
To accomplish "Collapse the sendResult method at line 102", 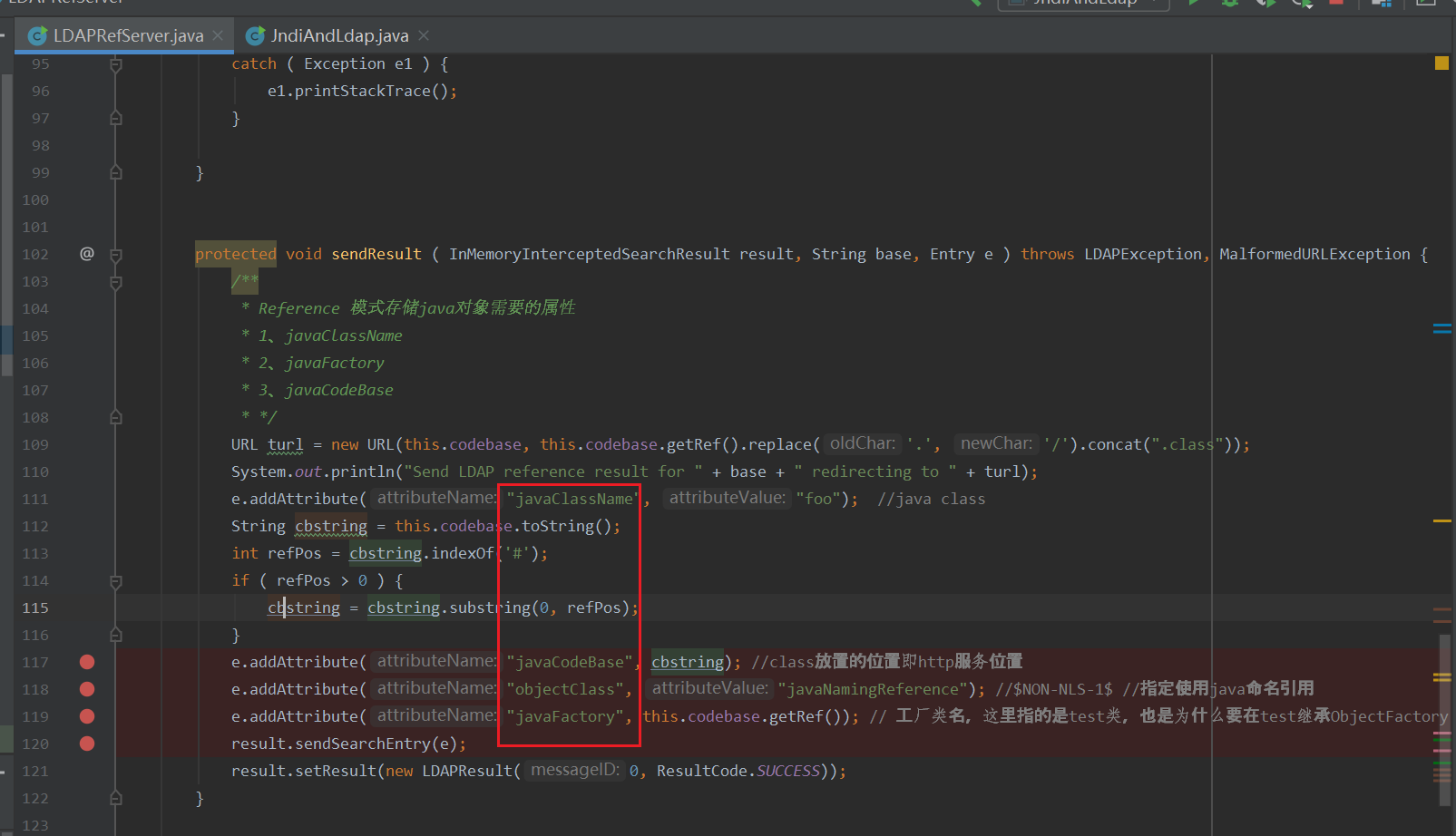I will pyautogui.click(x=115, y=255).
